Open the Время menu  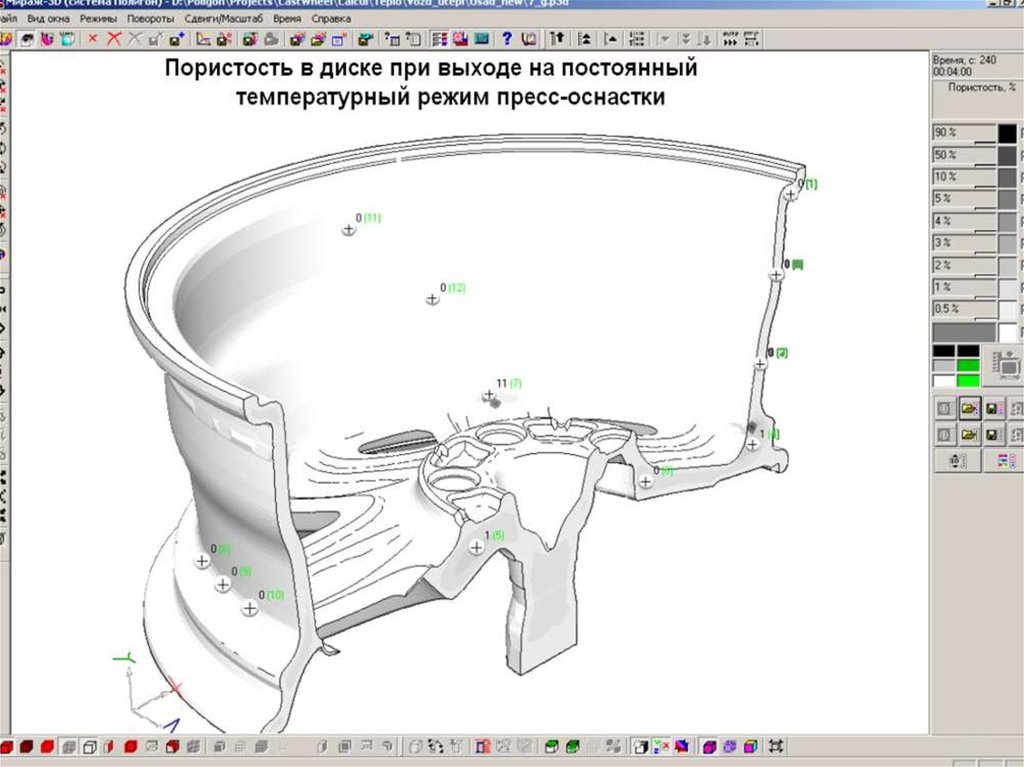pyautogui.click(x=286, y=19)
